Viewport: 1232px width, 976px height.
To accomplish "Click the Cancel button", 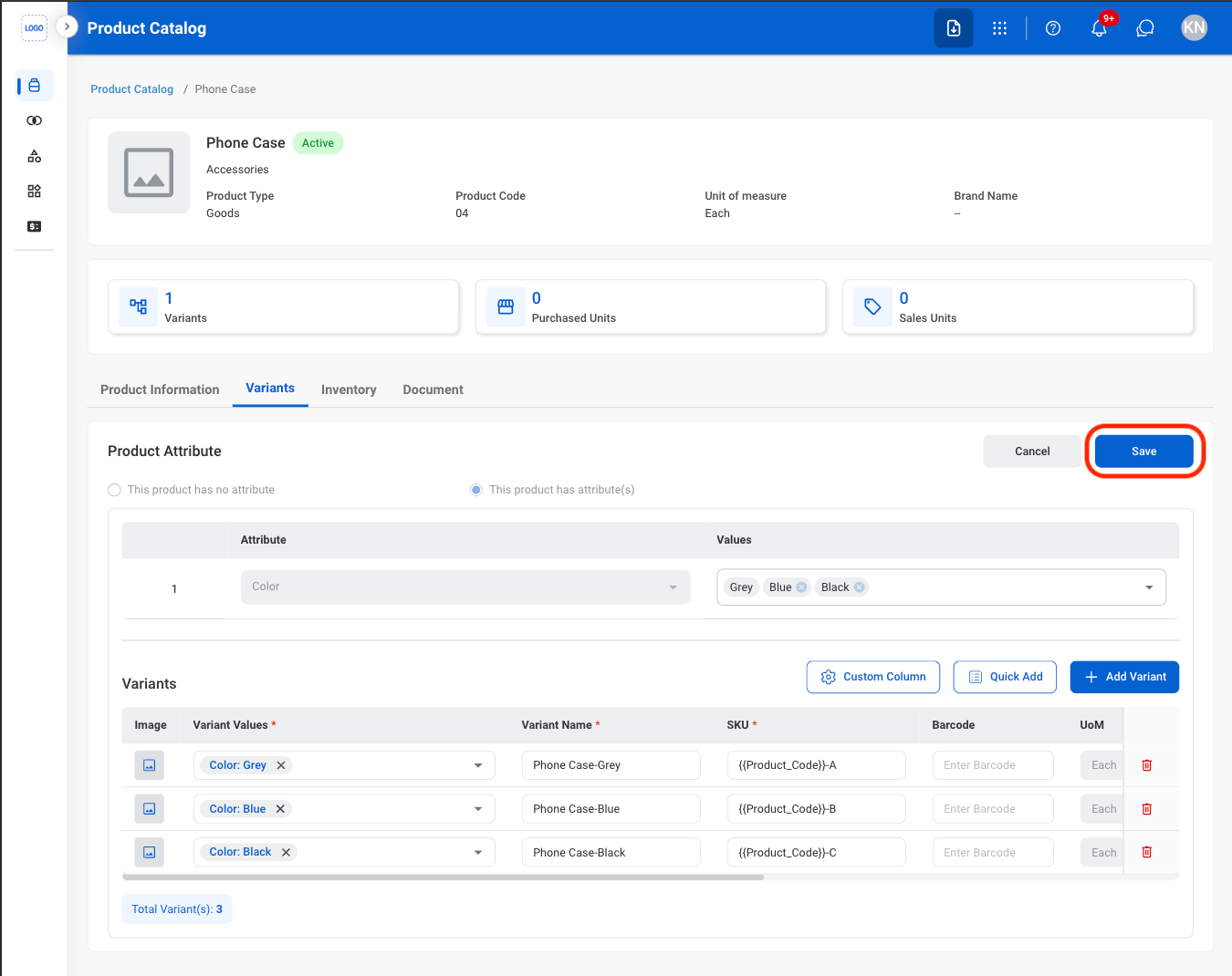I will tap(1032, 452).
